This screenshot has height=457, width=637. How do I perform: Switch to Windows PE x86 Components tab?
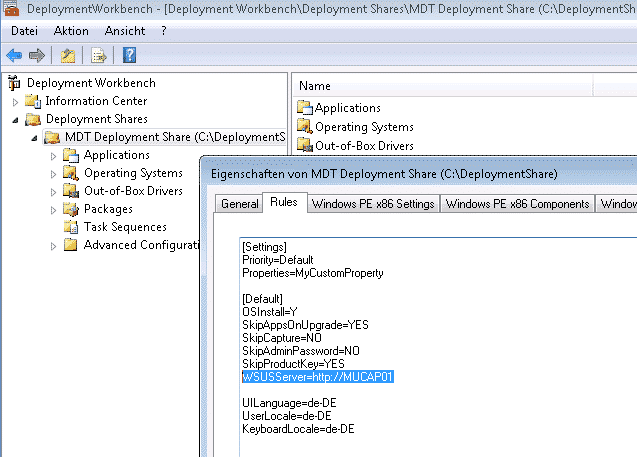click(x=517, y=204)
